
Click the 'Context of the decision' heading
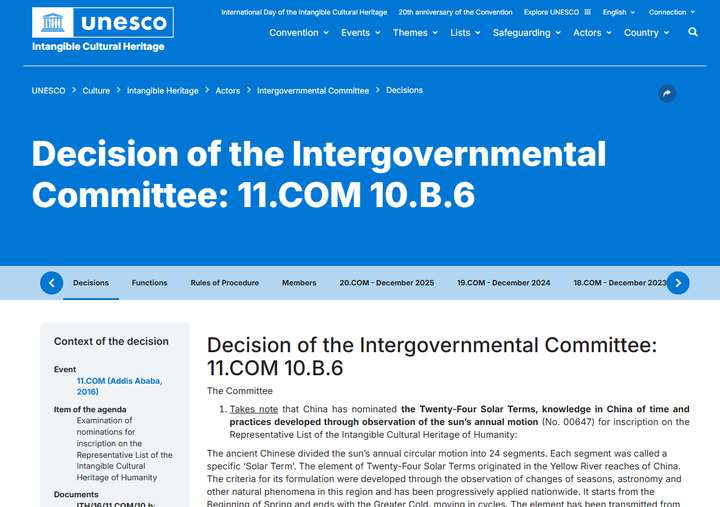click(x=111, y=341)
